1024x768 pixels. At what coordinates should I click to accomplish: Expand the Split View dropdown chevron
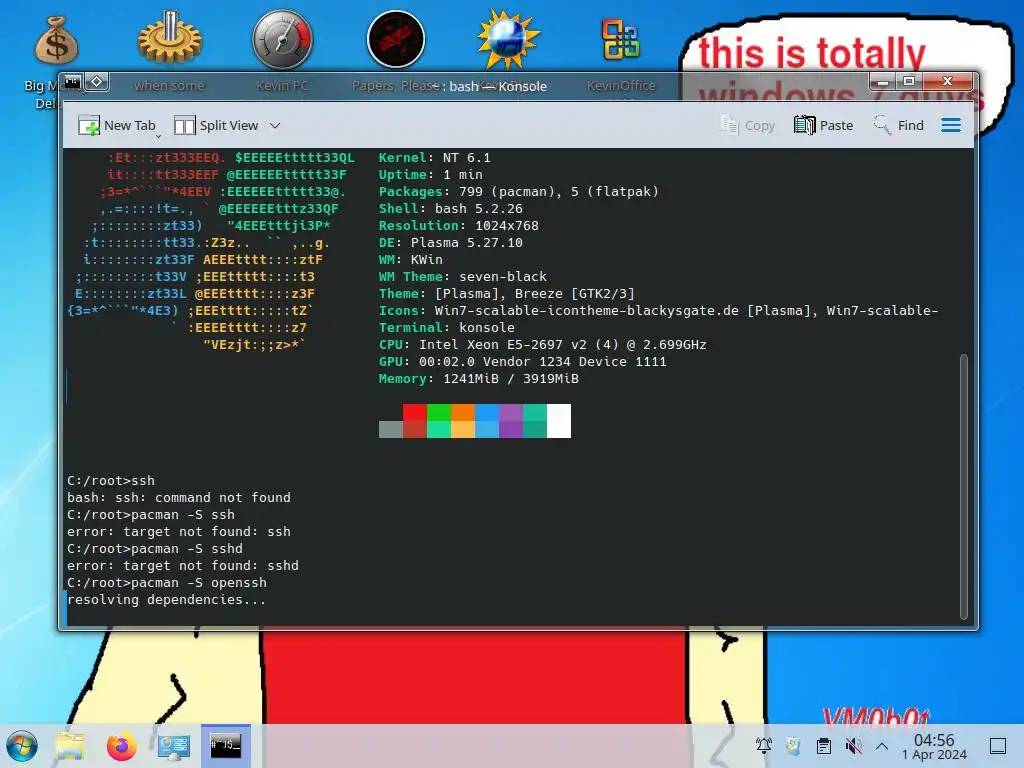click(x=275, y=125)
